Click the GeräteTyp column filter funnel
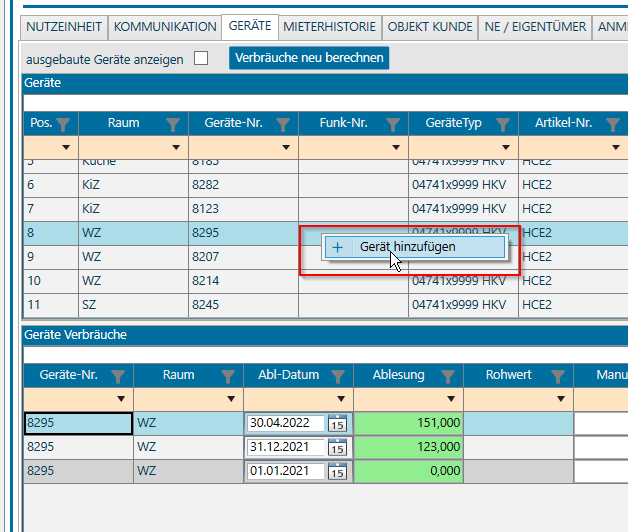Image resolution: width=628 pixels, height=532 pixels. click(x=503, y=125)
